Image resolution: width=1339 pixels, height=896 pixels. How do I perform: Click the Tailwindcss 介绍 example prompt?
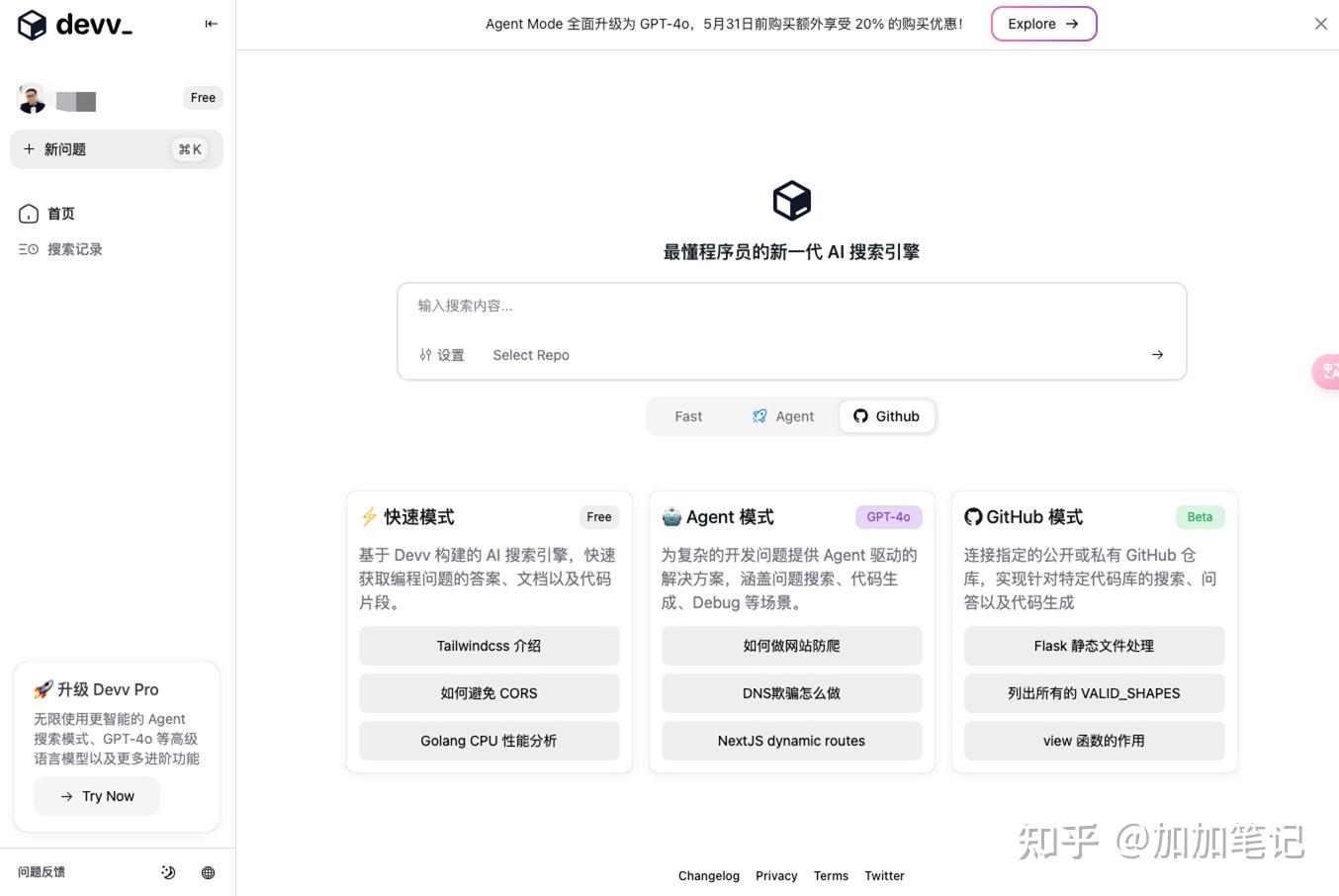(x=489, y=645)
